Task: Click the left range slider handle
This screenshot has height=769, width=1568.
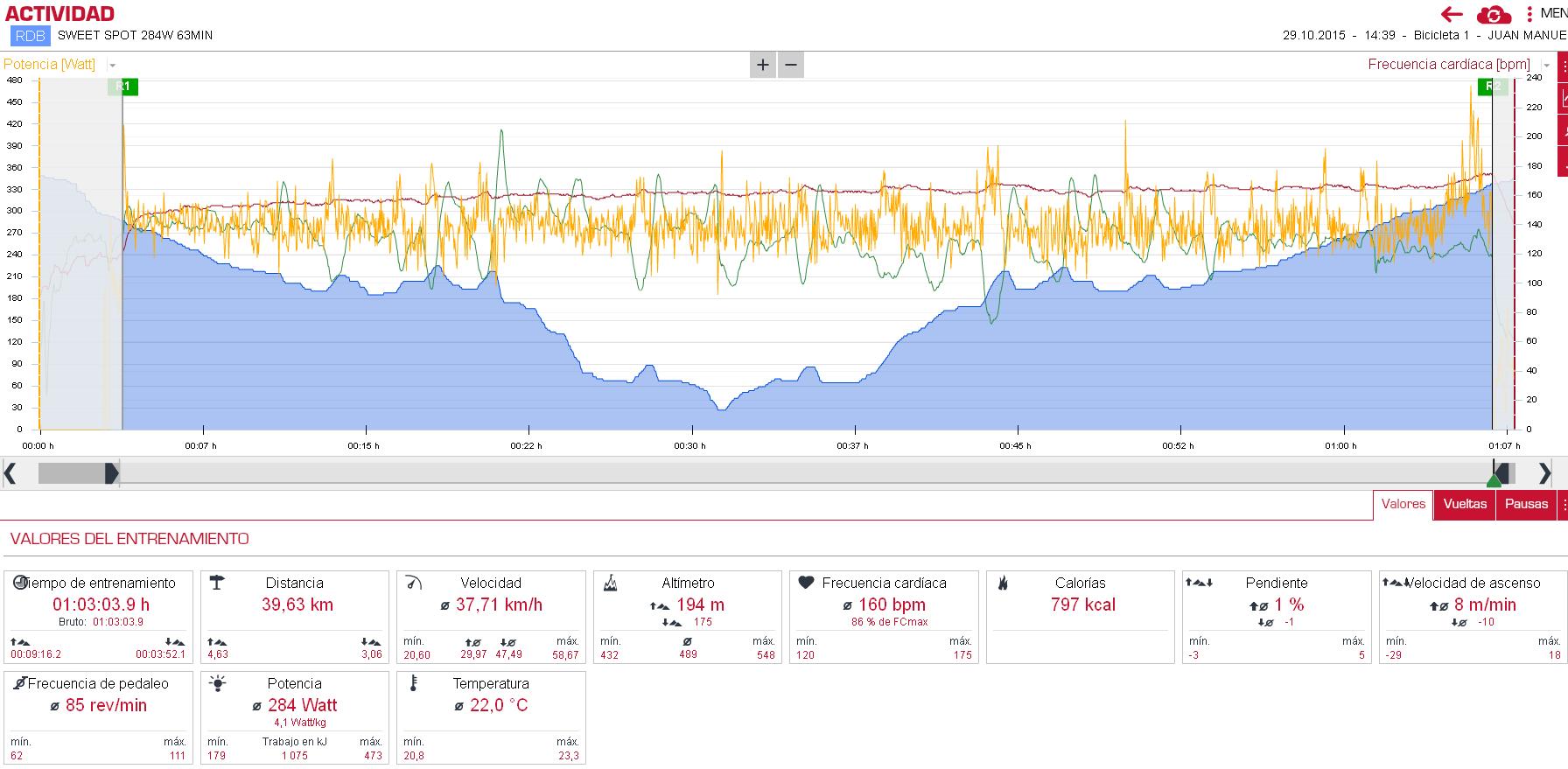Action: click(111, 473)
